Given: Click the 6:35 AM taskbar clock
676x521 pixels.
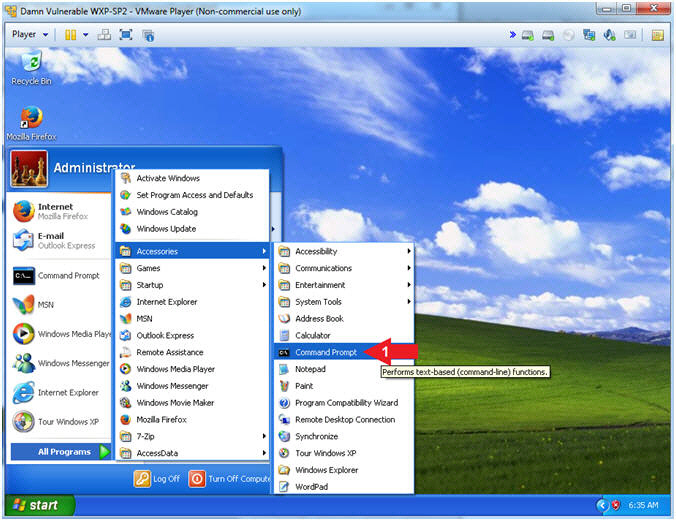Looking at the screenshot, I should [643, 505].
